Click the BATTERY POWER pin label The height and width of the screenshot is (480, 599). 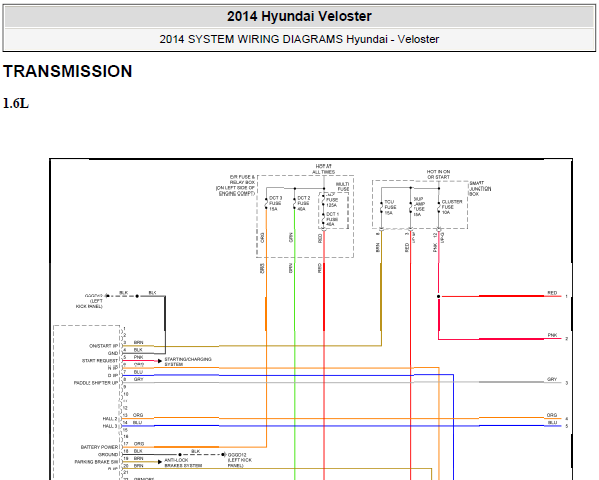click(x=99, y=447)
